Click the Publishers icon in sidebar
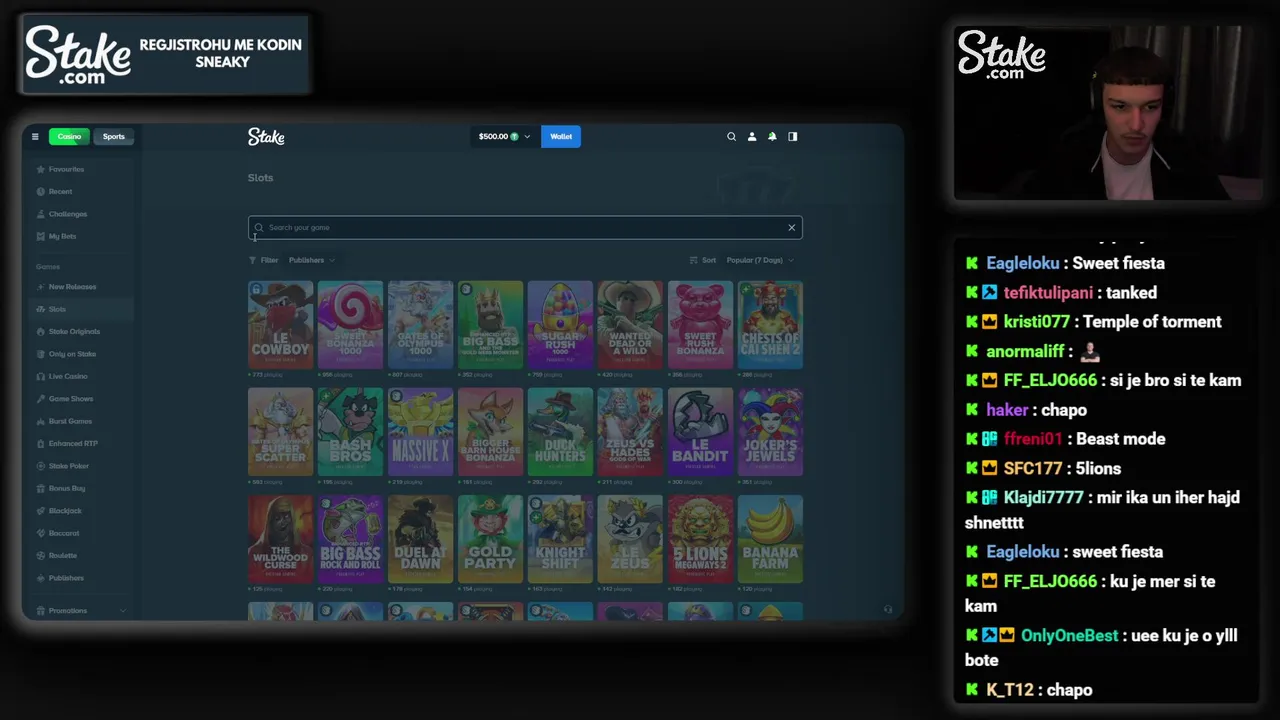 [41, 578]
